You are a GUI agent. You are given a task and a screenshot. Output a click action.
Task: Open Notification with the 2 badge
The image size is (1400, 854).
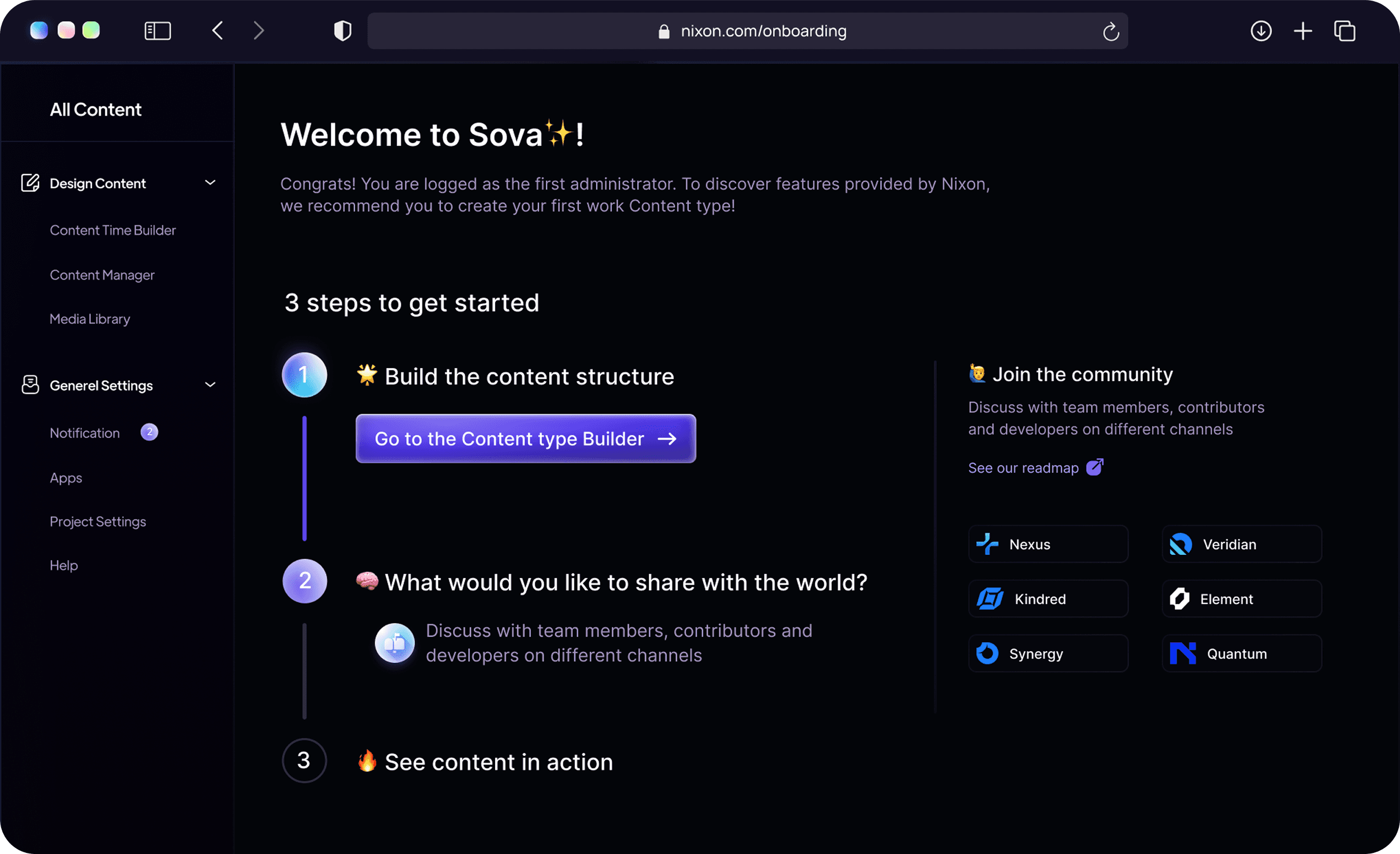pyautogui.click(x=85, y=433)
